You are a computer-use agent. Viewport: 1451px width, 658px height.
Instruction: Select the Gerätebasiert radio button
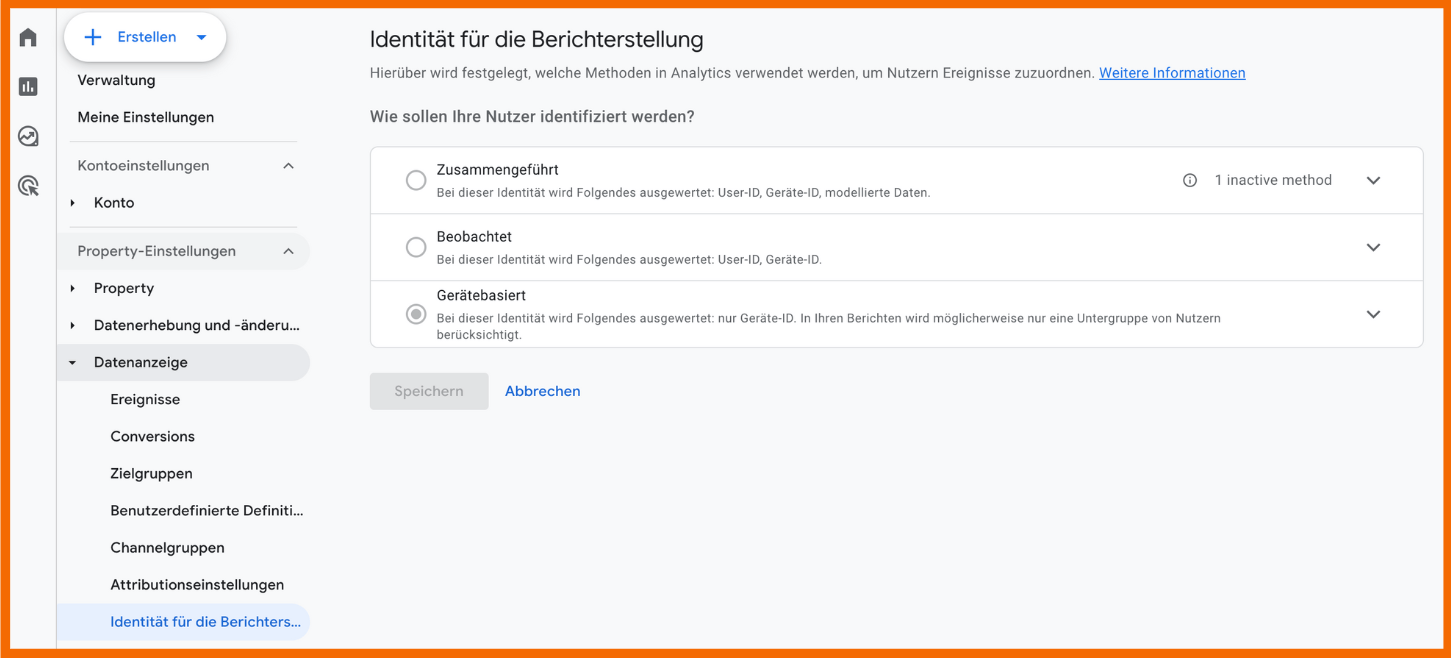click(416, 314)
